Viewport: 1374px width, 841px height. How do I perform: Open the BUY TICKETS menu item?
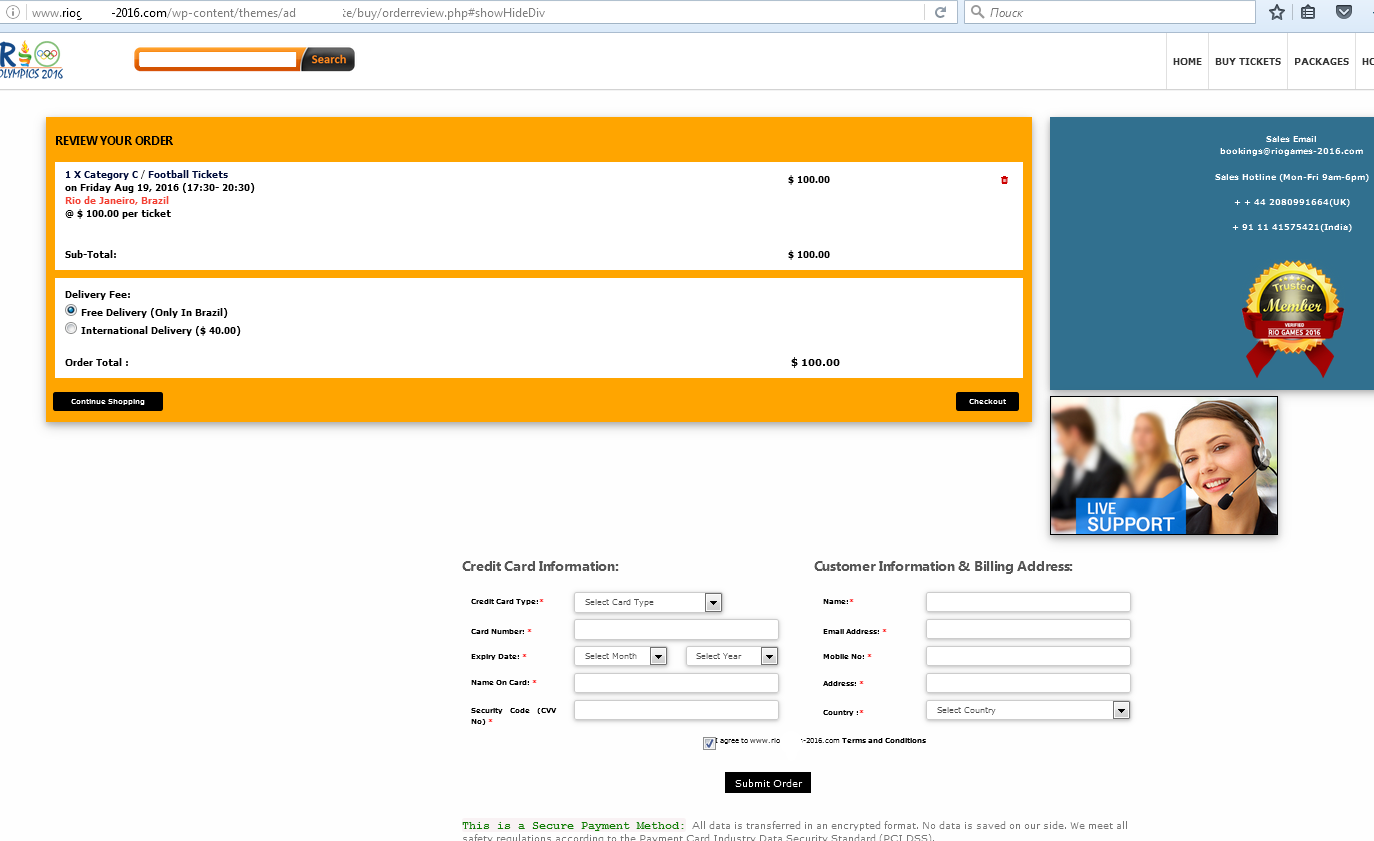click(1248, 62)
